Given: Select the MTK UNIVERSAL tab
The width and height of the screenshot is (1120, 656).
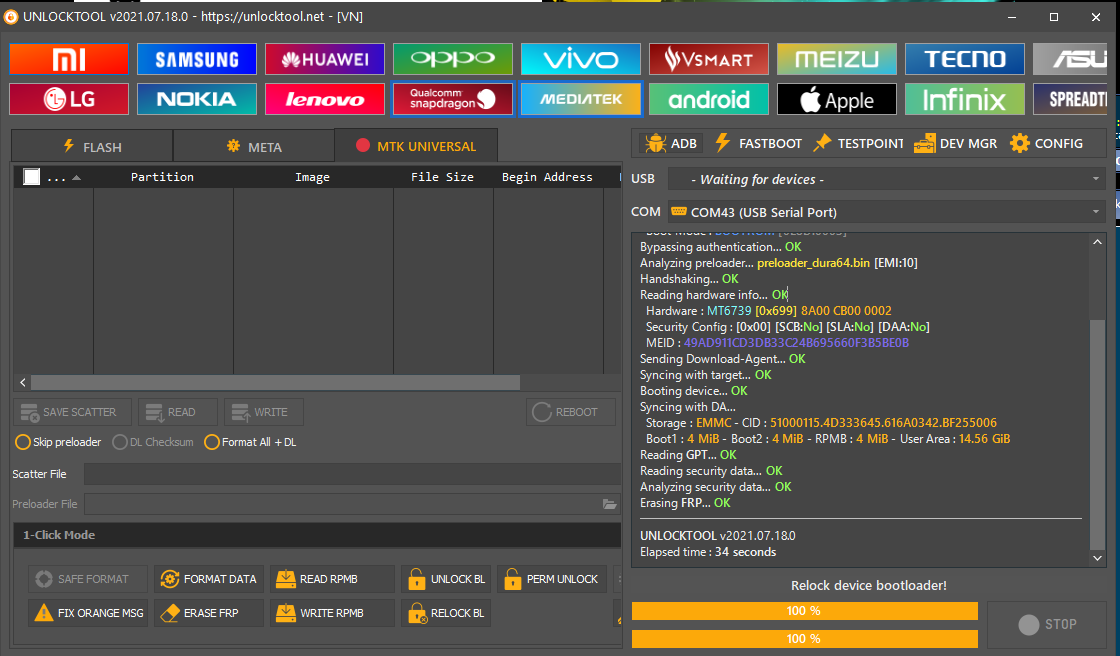Looking at the screenshot, I should [x=416, y=146].
